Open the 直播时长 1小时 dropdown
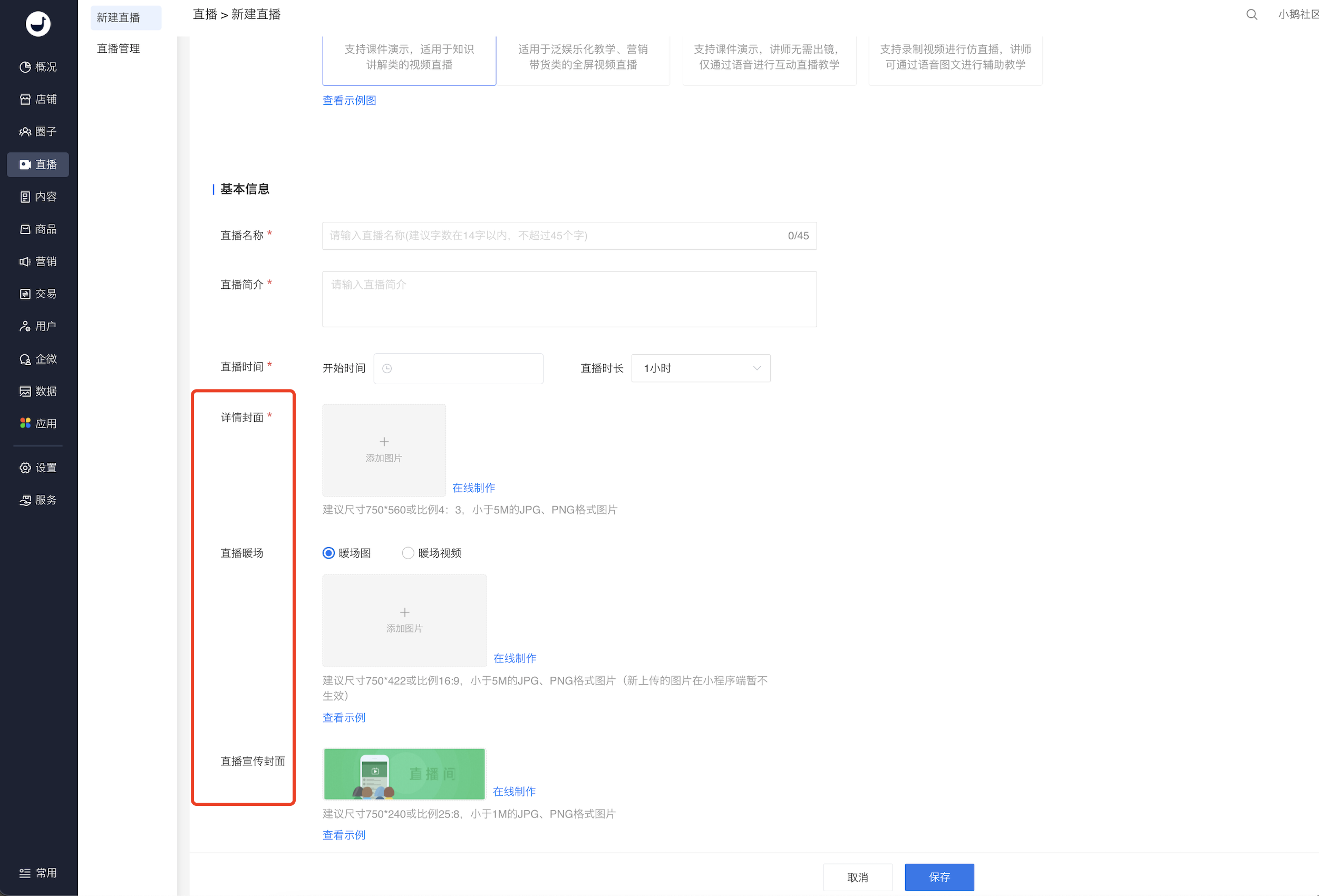1319x896 pixels. pyautogui.click(x=701, y=368)
